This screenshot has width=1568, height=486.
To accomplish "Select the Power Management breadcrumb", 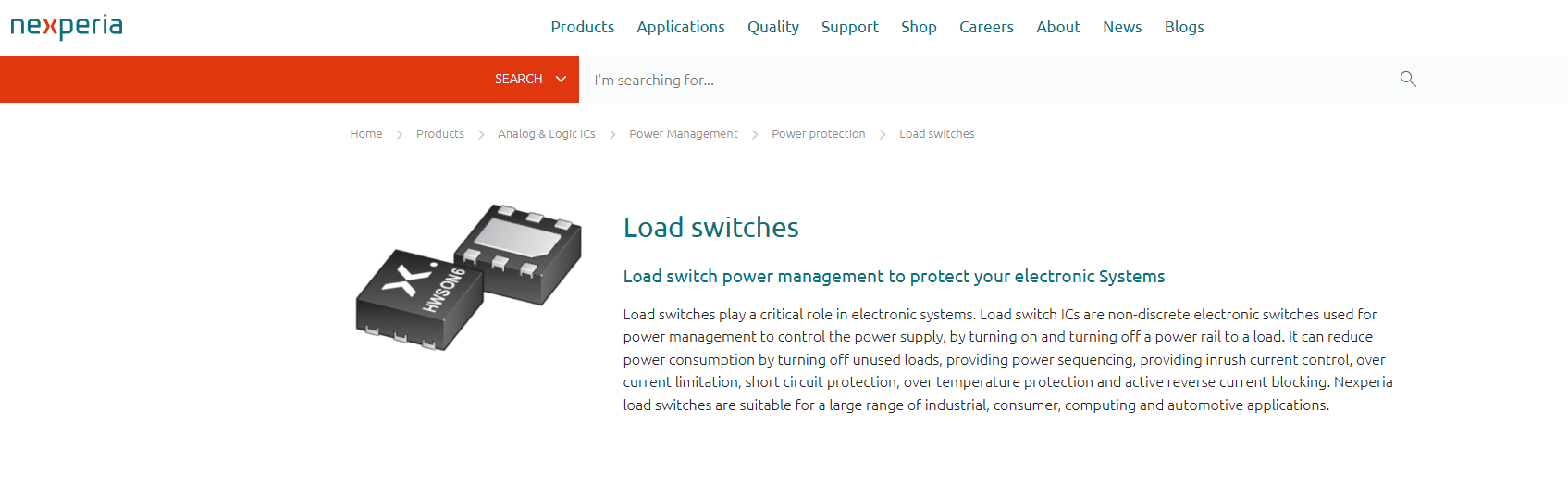I will click(x=684, y=134).
